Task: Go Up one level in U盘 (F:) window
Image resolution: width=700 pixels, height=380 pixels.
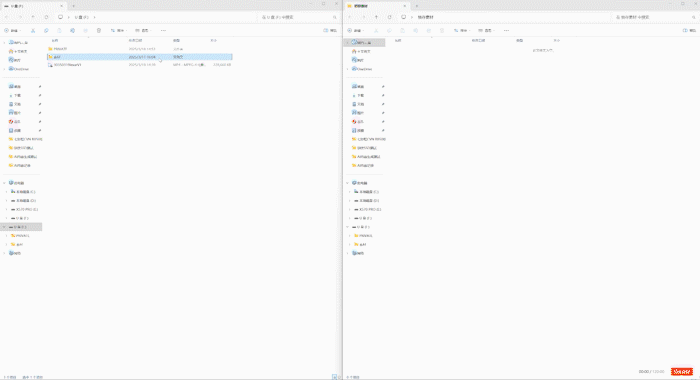Action: (x=33, y=17)
